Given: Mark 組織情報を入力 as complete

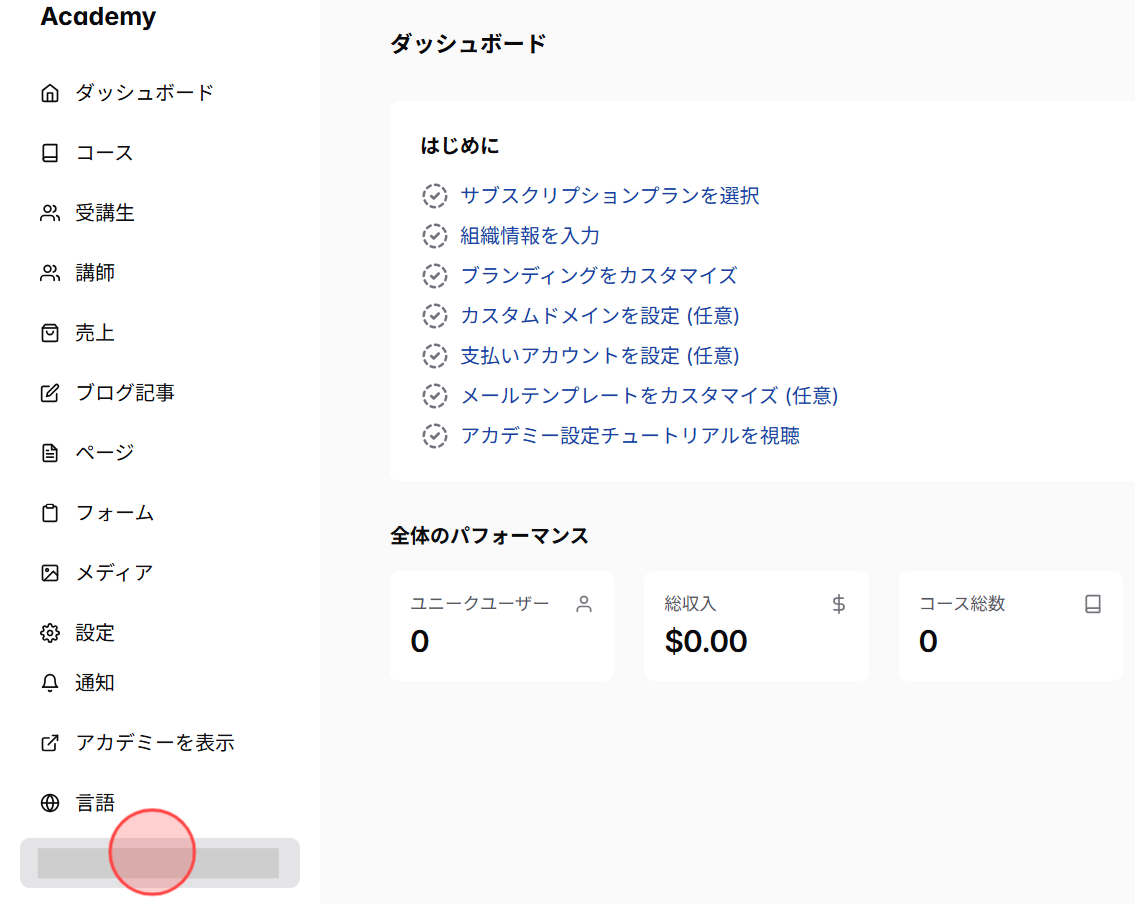Looking at the screenshot, I should (x=434, y=236).
